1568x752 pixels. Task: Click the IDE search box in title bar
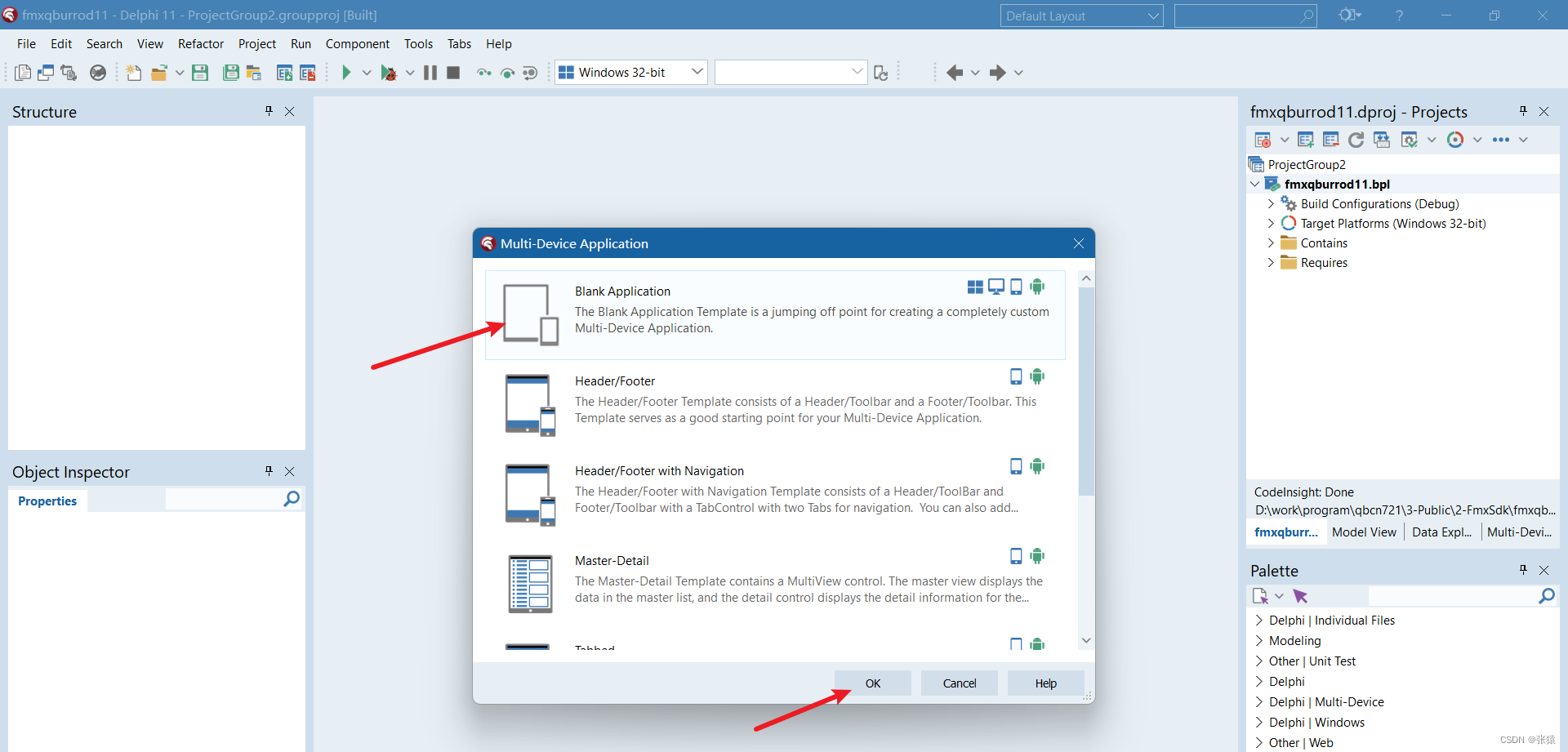1245,16
